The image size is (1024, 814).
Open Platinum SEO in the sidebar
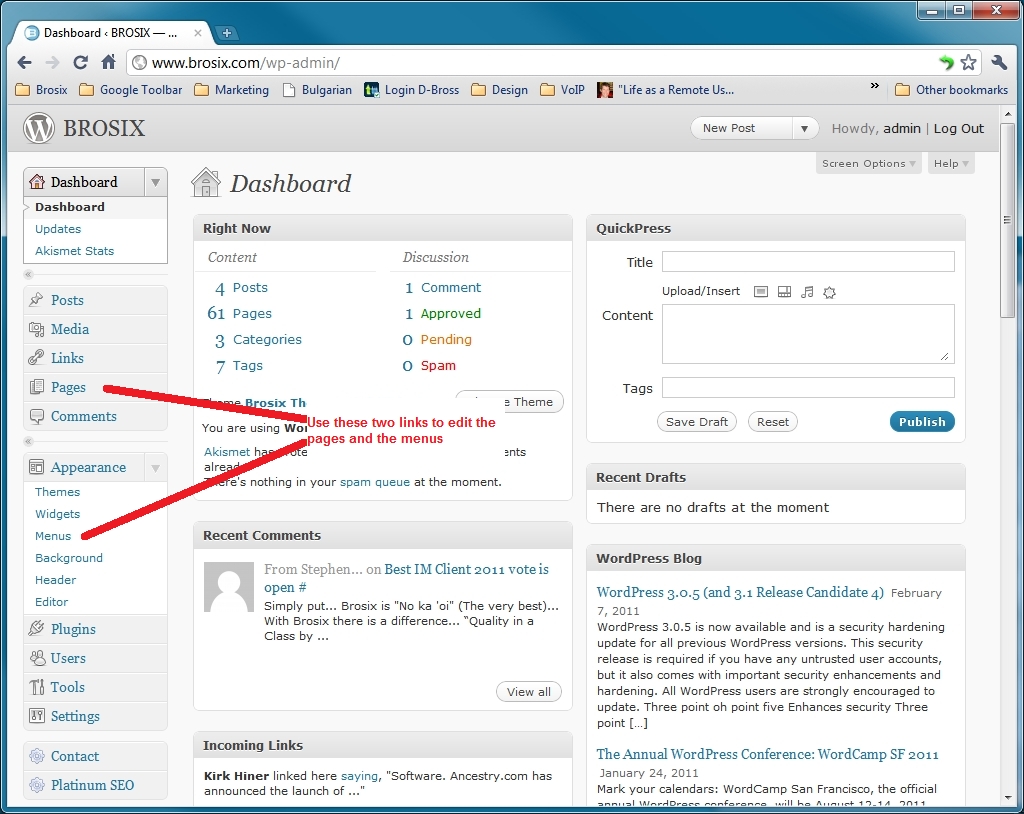(95, 785)
